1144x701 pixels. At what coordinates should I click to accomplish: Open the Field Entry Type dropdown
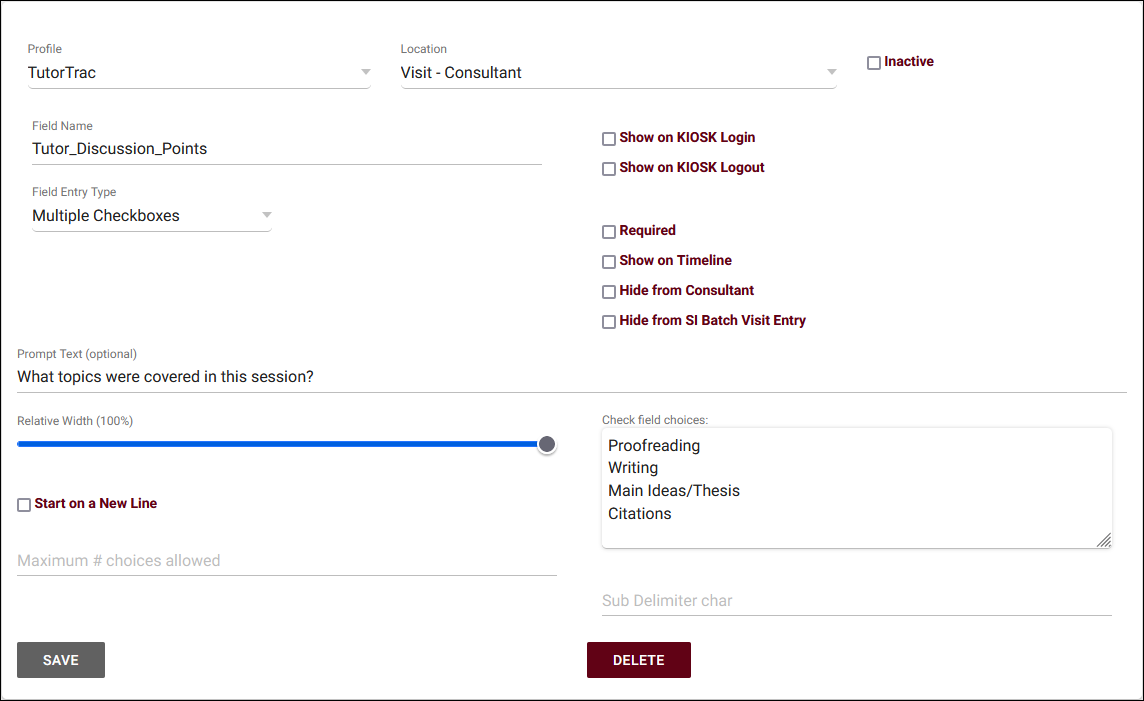(x=151, y=216)
